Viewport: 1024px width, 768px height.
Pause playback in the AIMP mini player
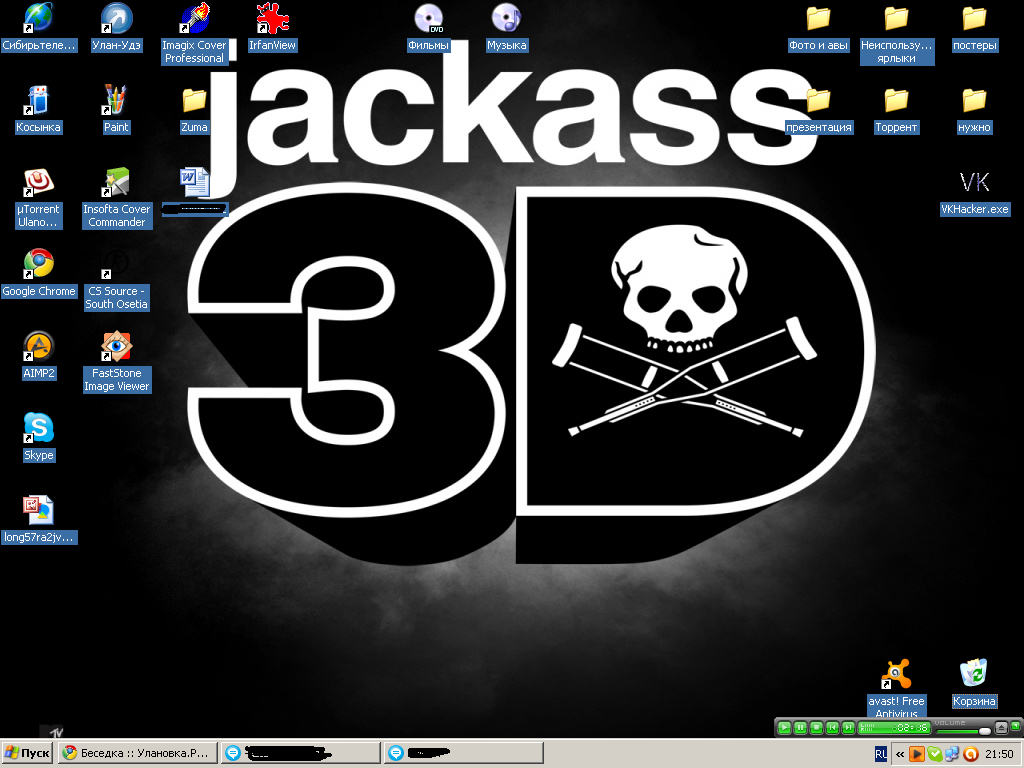801,728
